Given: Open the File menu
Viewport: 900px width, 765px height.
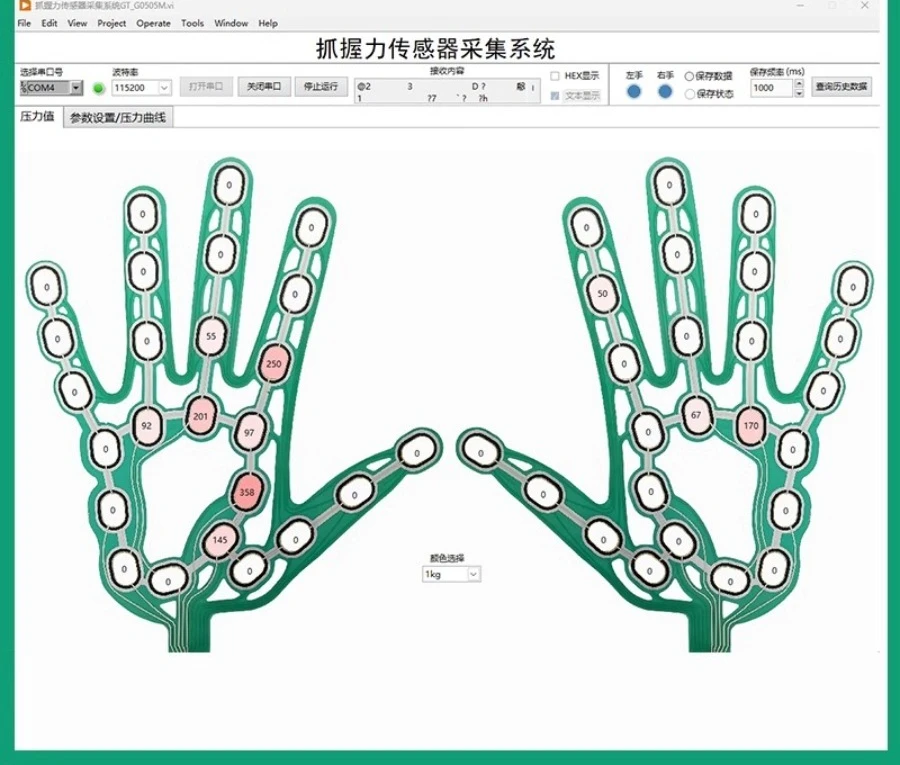Looking at the screenshot, I should 24,24.
